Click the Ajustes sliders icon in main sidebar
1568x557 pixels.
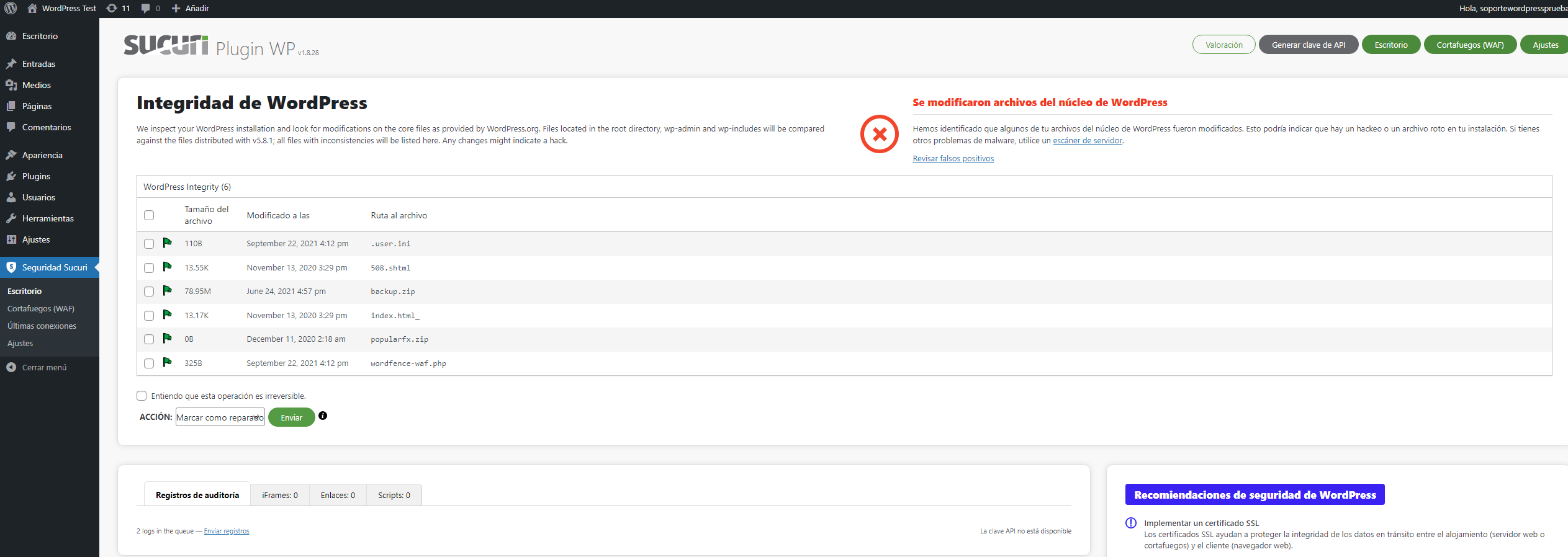point(11,239)
